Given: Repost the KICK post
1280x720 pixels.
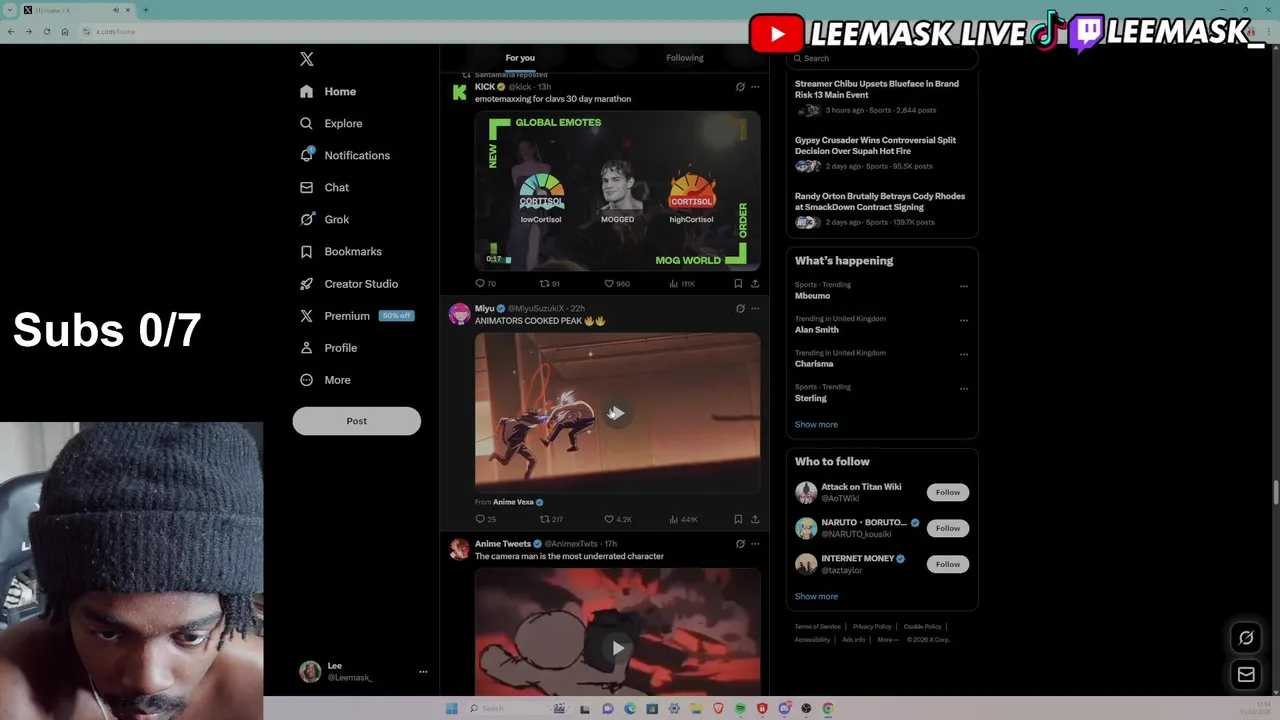Looking at the screenshot, I should coord(549,283).
